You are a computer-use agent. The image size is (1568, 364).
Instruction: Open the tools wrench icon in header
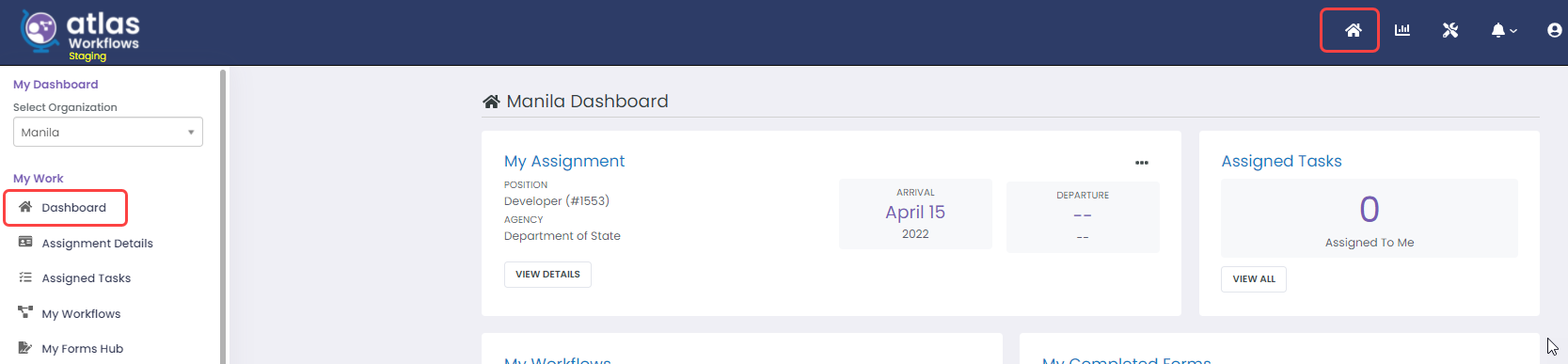click(x=1450, y=30)
